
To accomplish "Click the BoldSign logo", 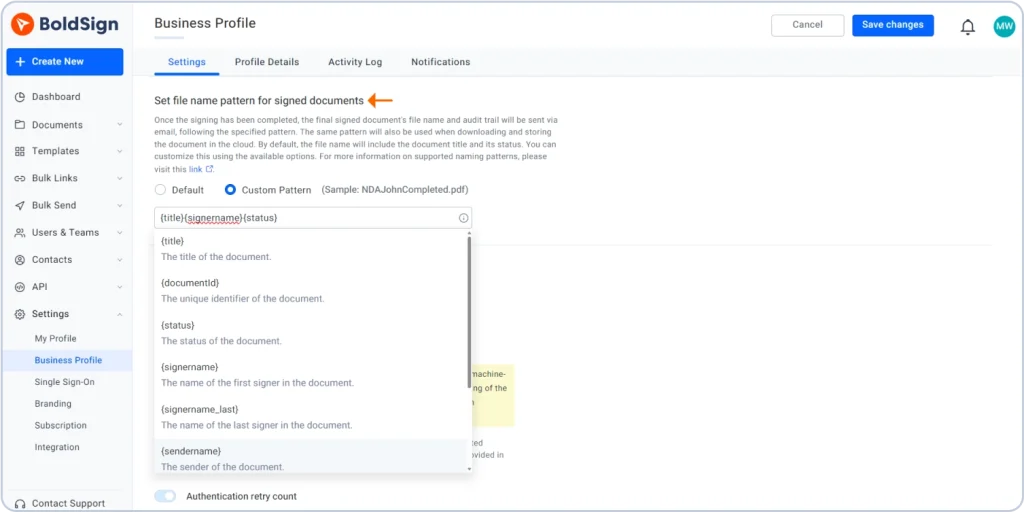I will point(65,25).
